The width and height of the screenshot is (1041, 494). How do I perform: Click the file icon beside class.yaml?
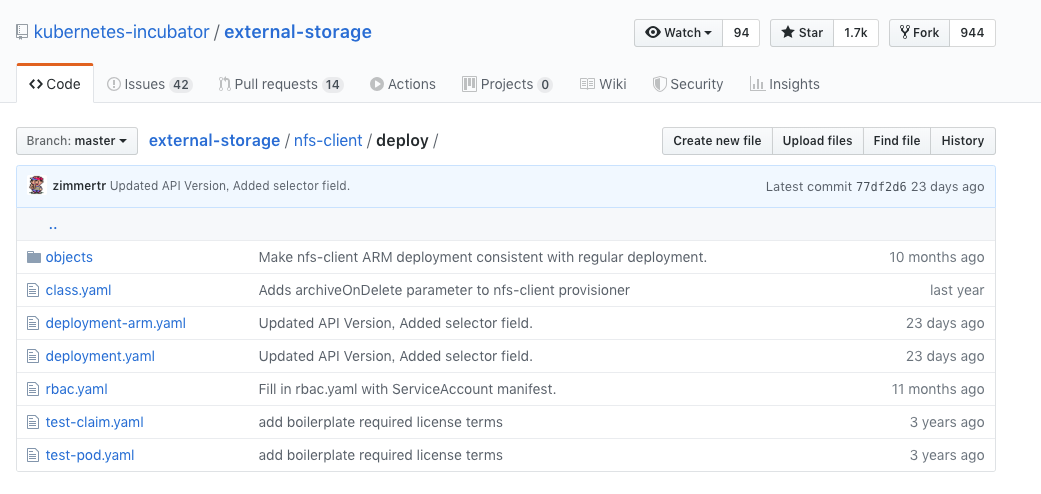pyautogui.click(x=34, y=290)
